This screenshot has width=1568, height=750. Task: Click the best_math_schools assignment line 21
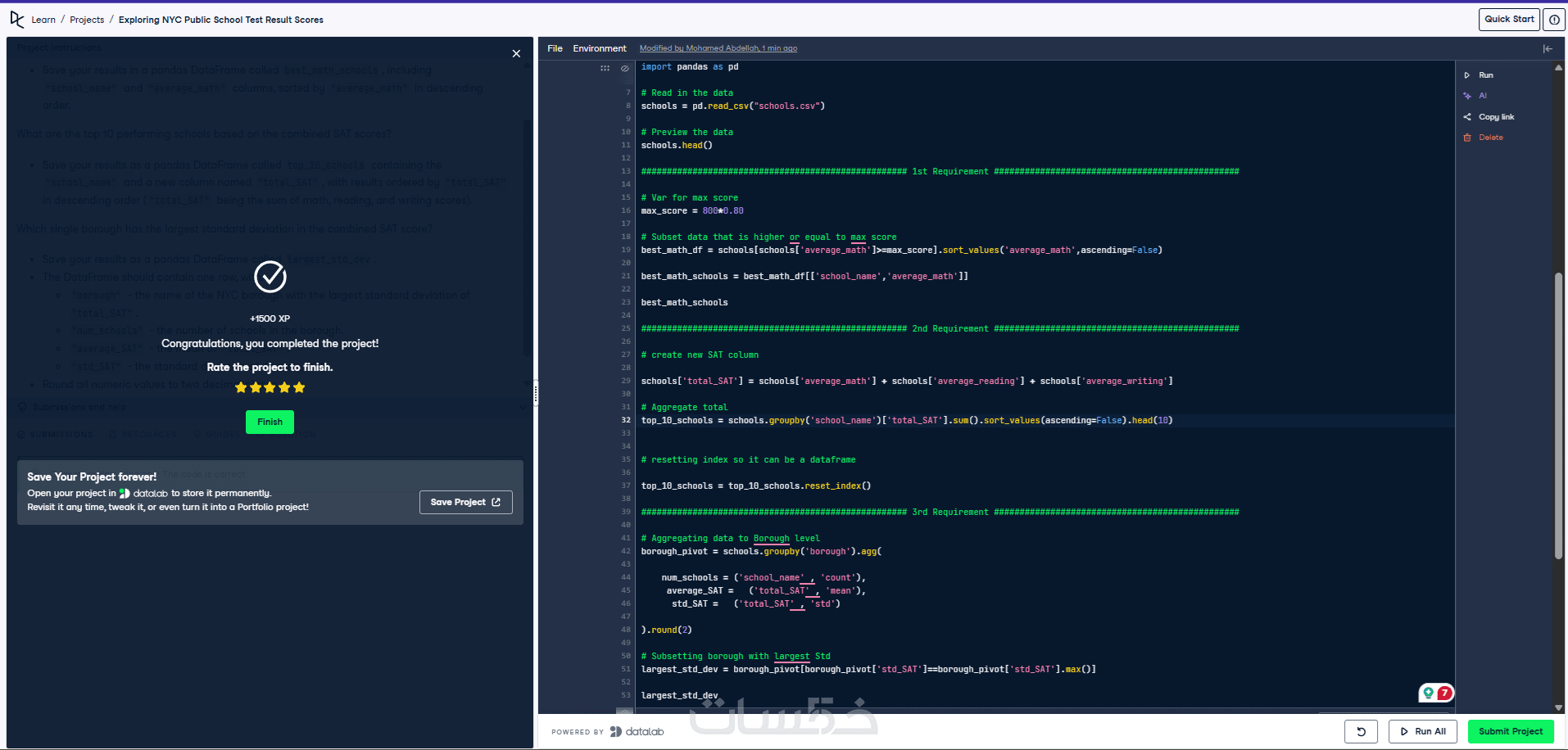[x=804, y=277]
